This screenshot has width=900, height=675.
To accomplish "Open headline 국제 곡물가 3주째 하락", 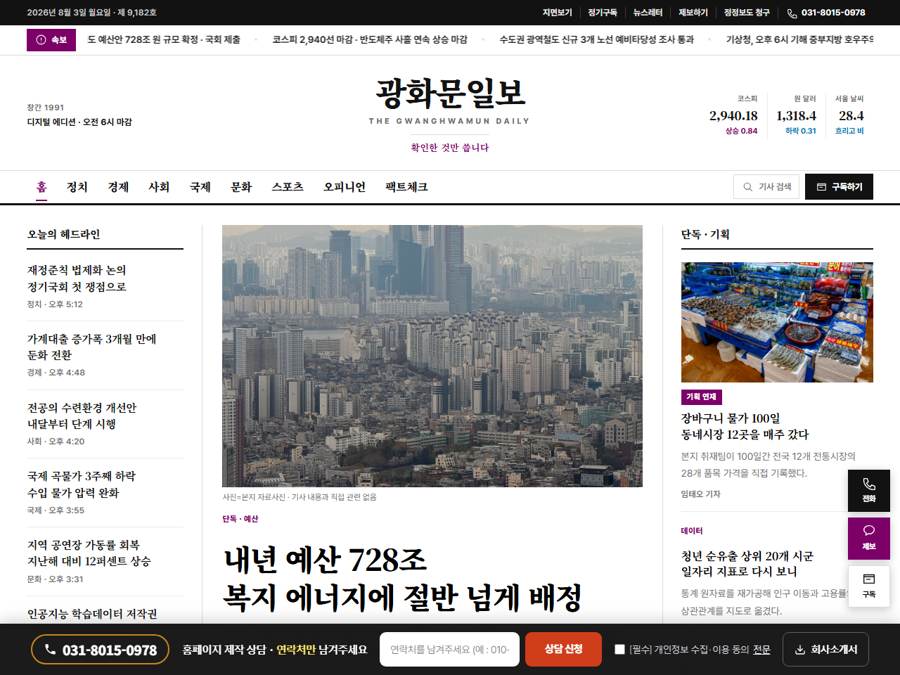I will (81, 484).
